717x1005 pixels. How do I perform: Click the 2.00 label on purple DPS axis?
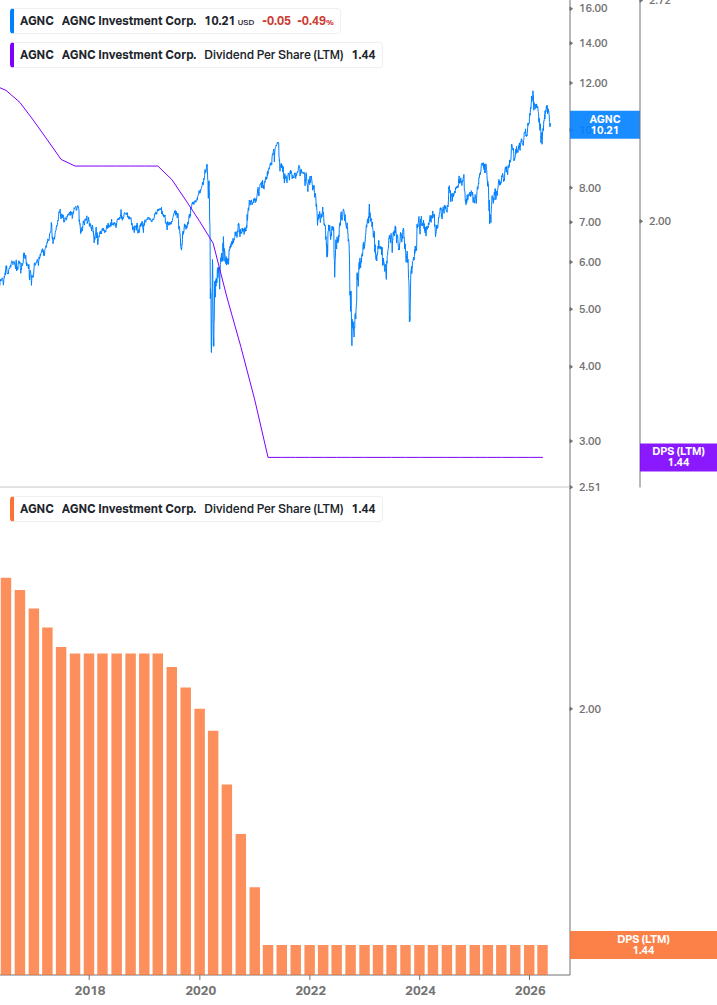pos(660,222)
